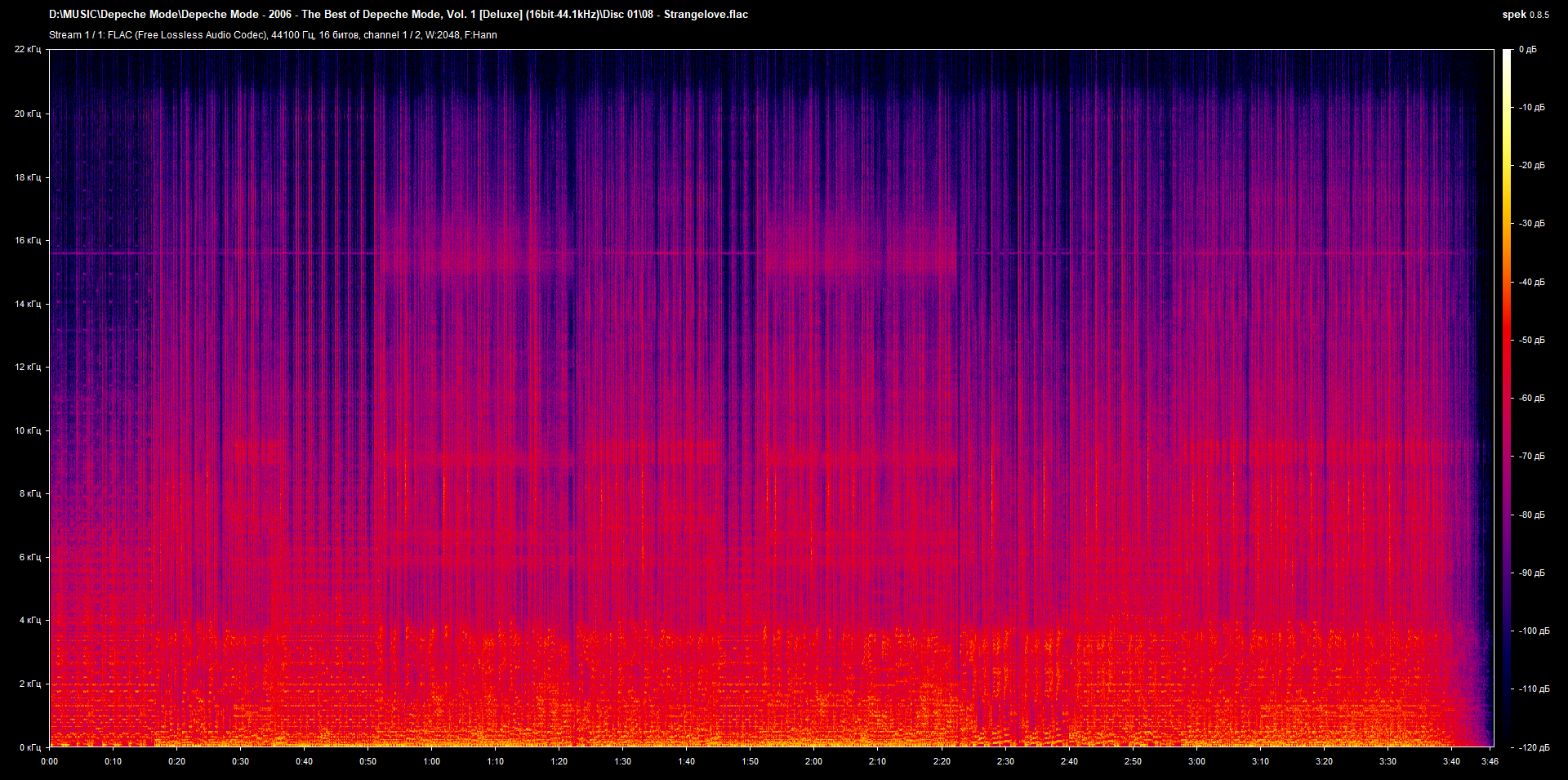The height and width of the screenshot is (780, 1568).
Task: Click the 1:00 mark on the time axis
Action: pyautogui.click(x=431, y=761)
